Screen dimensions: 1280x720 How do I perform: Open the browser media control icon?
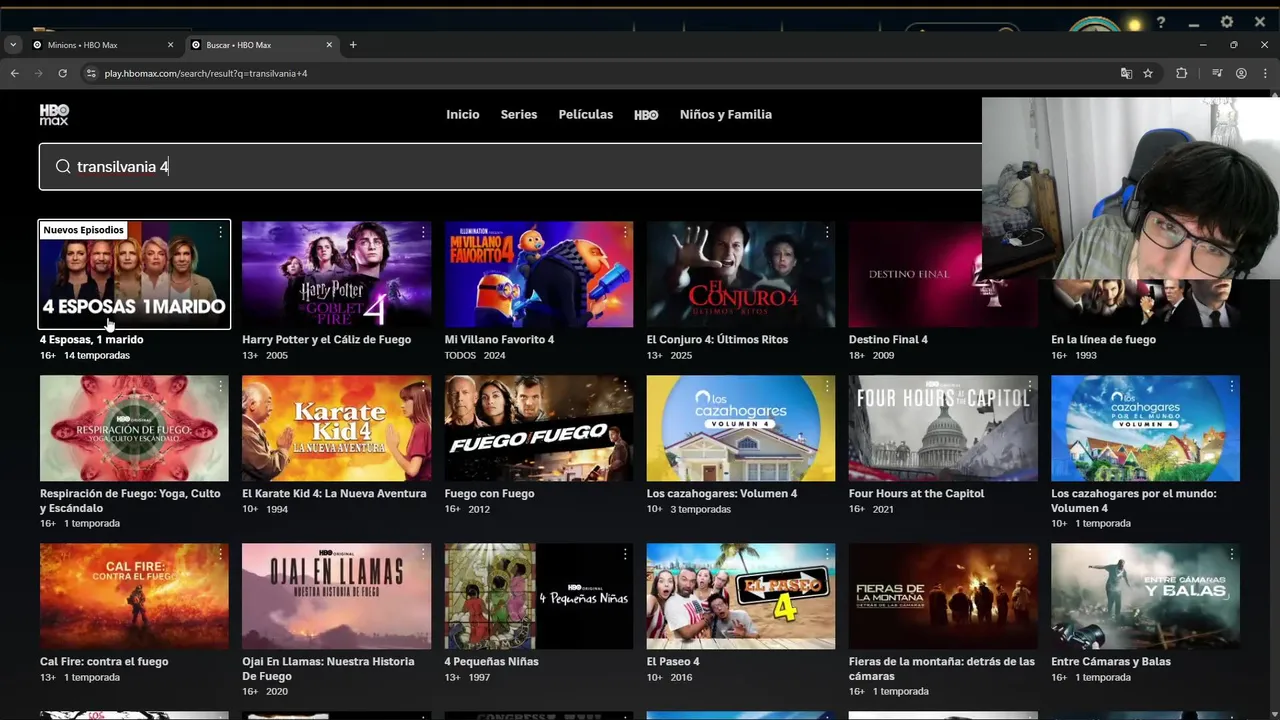click(1217, 73)
